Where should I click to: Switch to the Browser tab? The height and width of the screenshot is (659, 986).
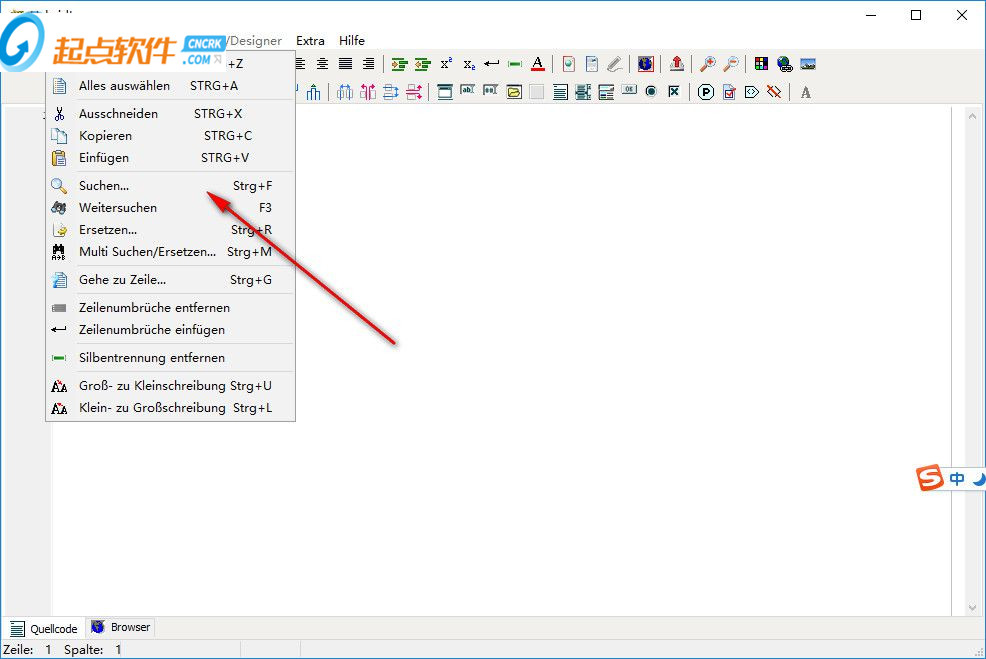121,627
